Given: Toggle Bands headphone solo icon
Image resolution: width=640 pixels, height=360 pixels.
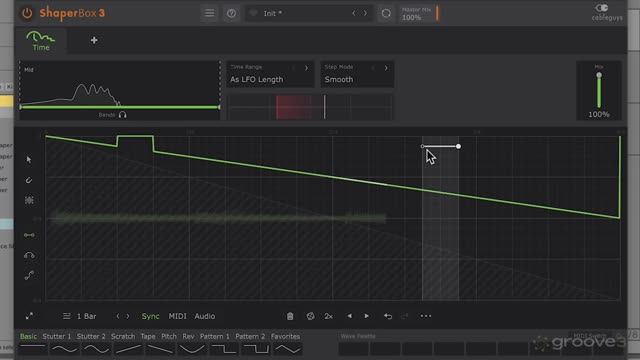Looking at the screenshot, I should click(122, 115).
